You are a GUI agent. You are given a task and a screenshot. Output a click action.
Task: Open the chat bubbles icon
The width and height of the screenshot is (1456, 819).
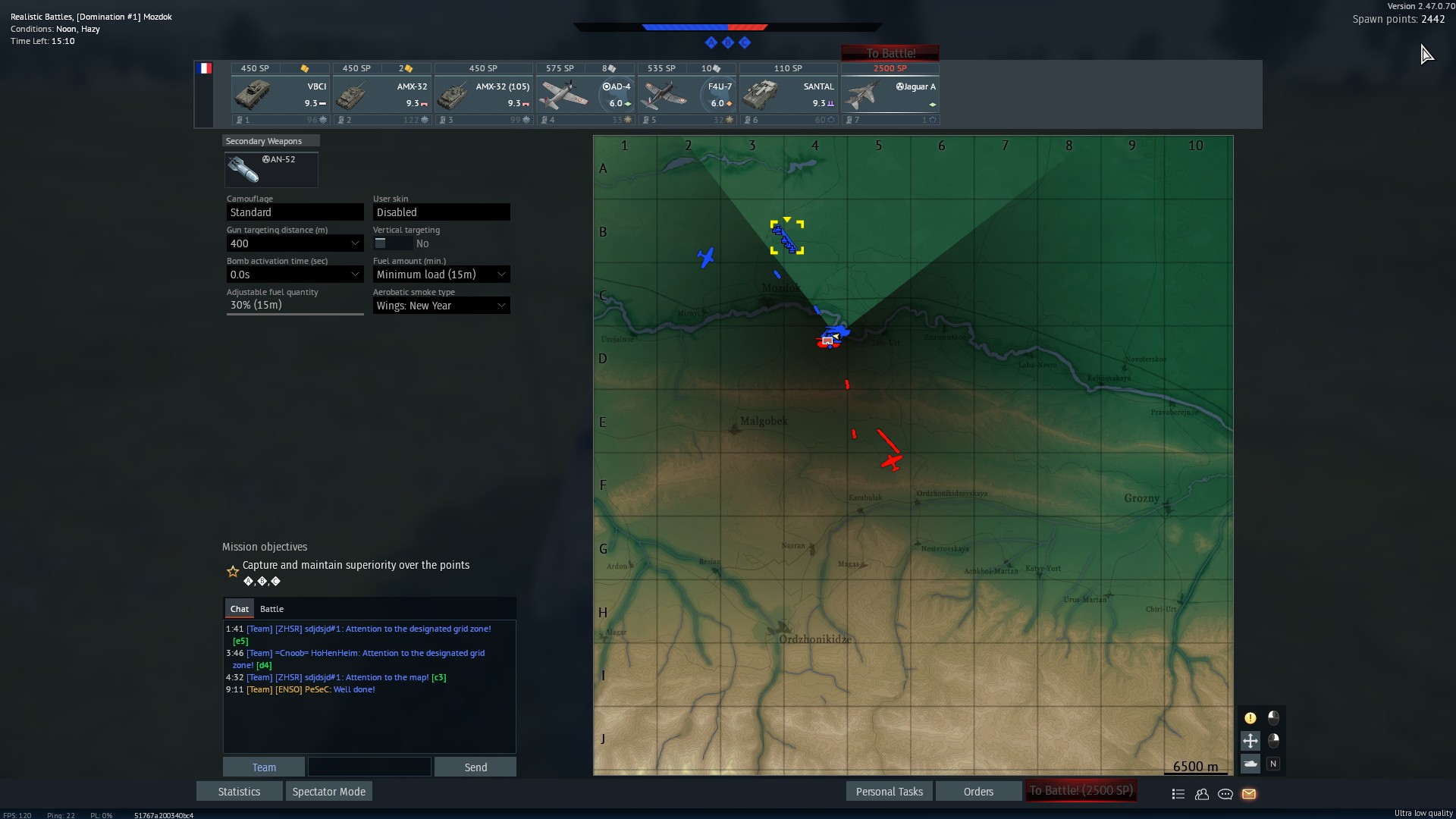click(1225, 794)
